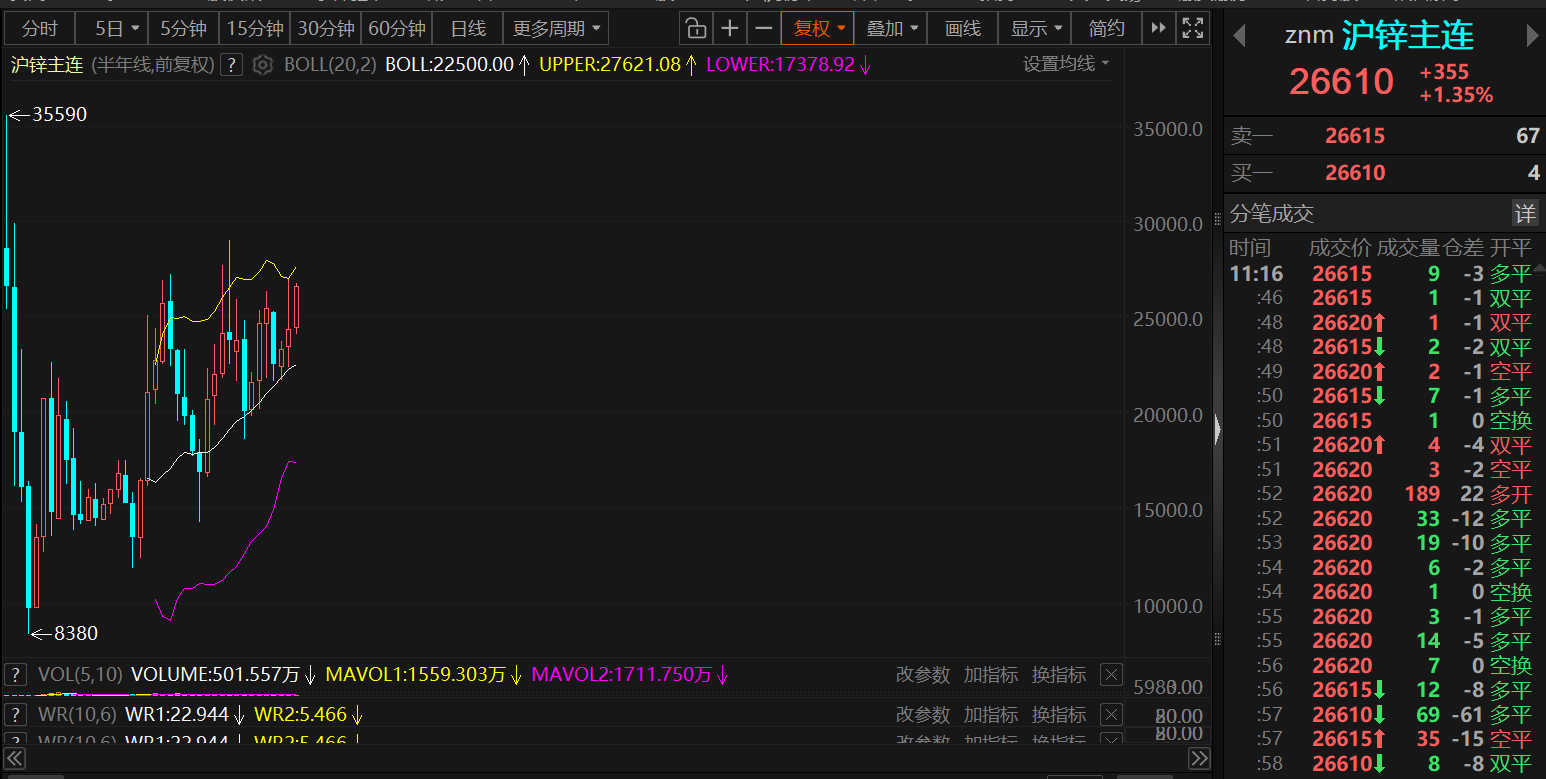This screenshot has width=1546, height=779.
Task: Close the first WR indicator panel
Action: [x=1111, y=715]
